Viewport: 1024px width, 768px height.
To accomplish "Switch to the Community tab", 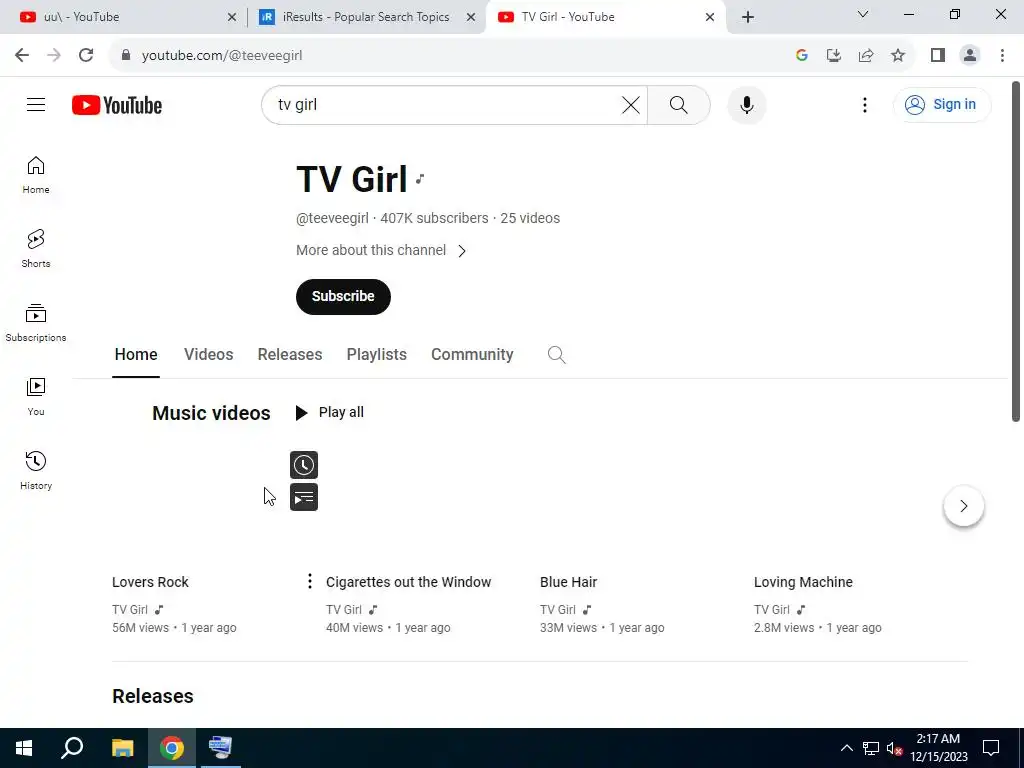I will [x=472, y=355].
